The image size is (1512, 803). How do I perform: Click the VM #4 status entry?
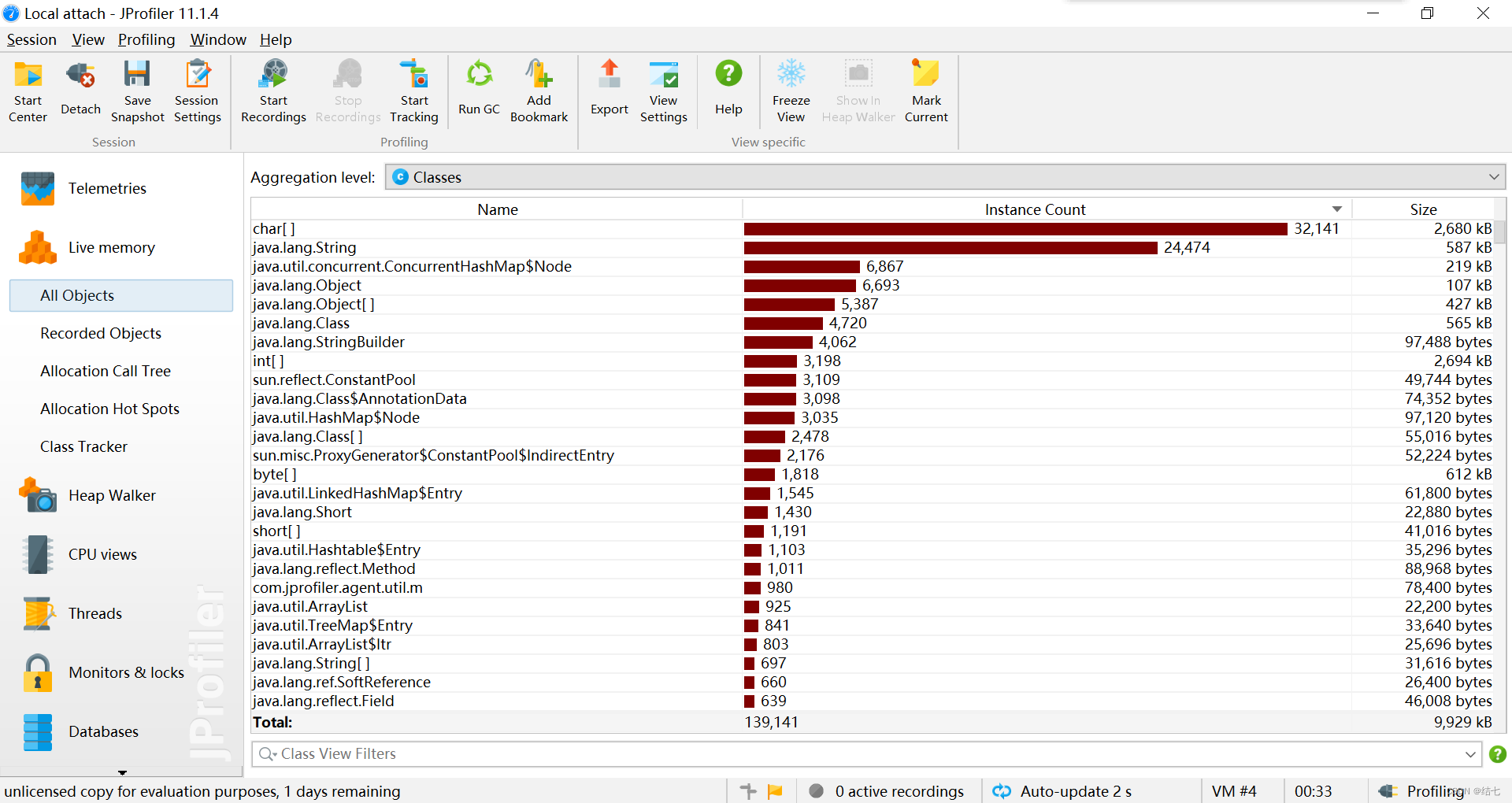pos(1234,791)
